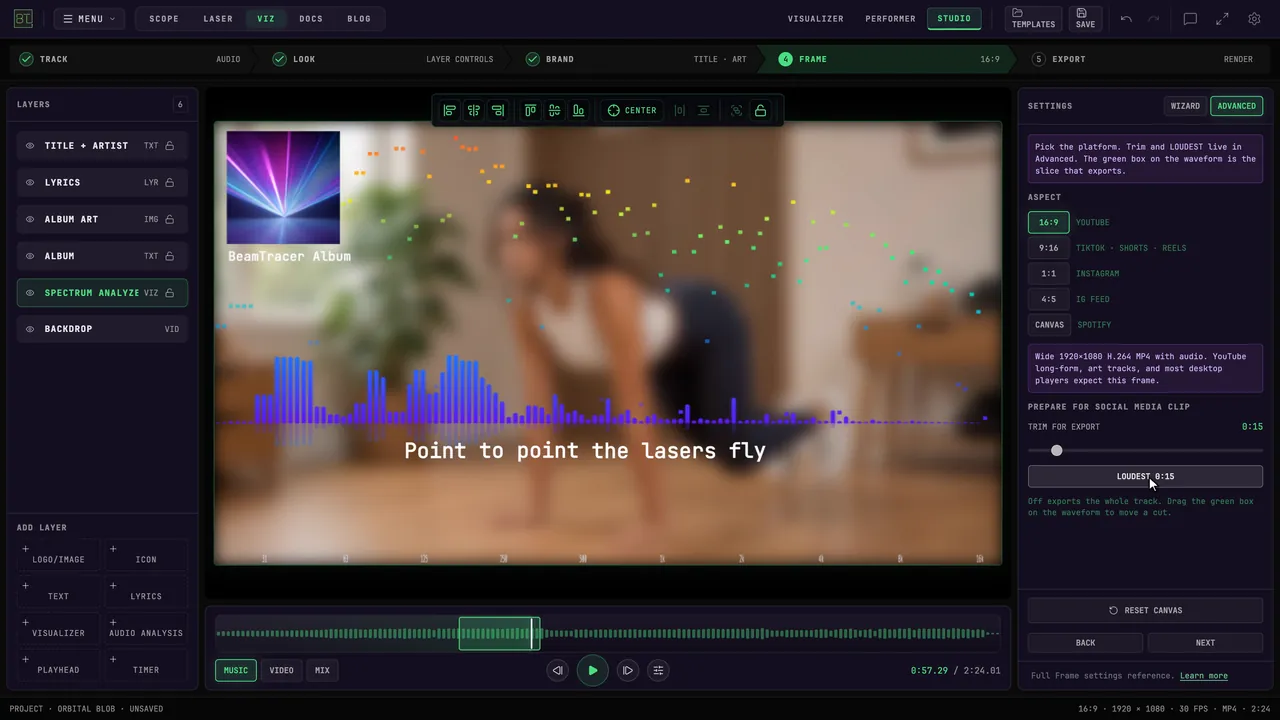Screen dimensions: 1280x720
Task: Align selection to right edge
Action: [x=498, y=110]
